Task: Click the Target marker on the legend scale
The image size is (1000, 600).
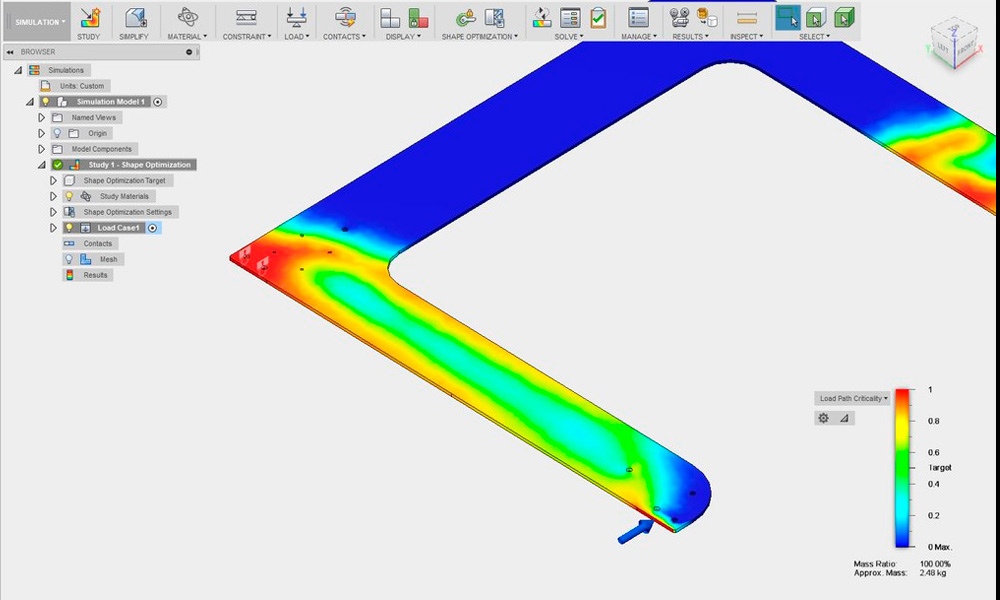Action: 940,467
